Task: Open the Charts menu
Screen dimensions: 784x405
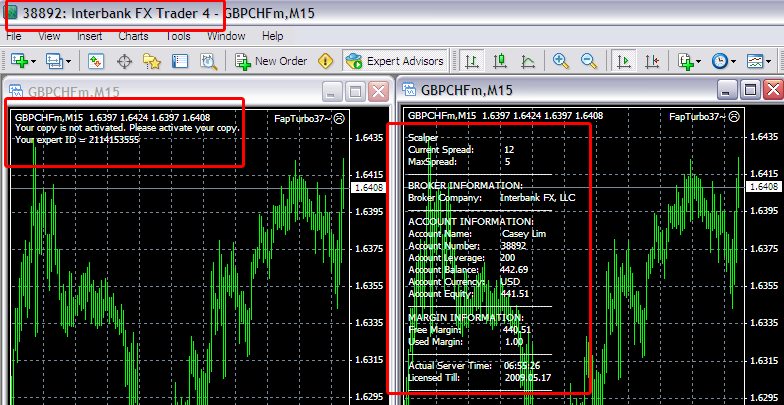Action: (133, 36)
